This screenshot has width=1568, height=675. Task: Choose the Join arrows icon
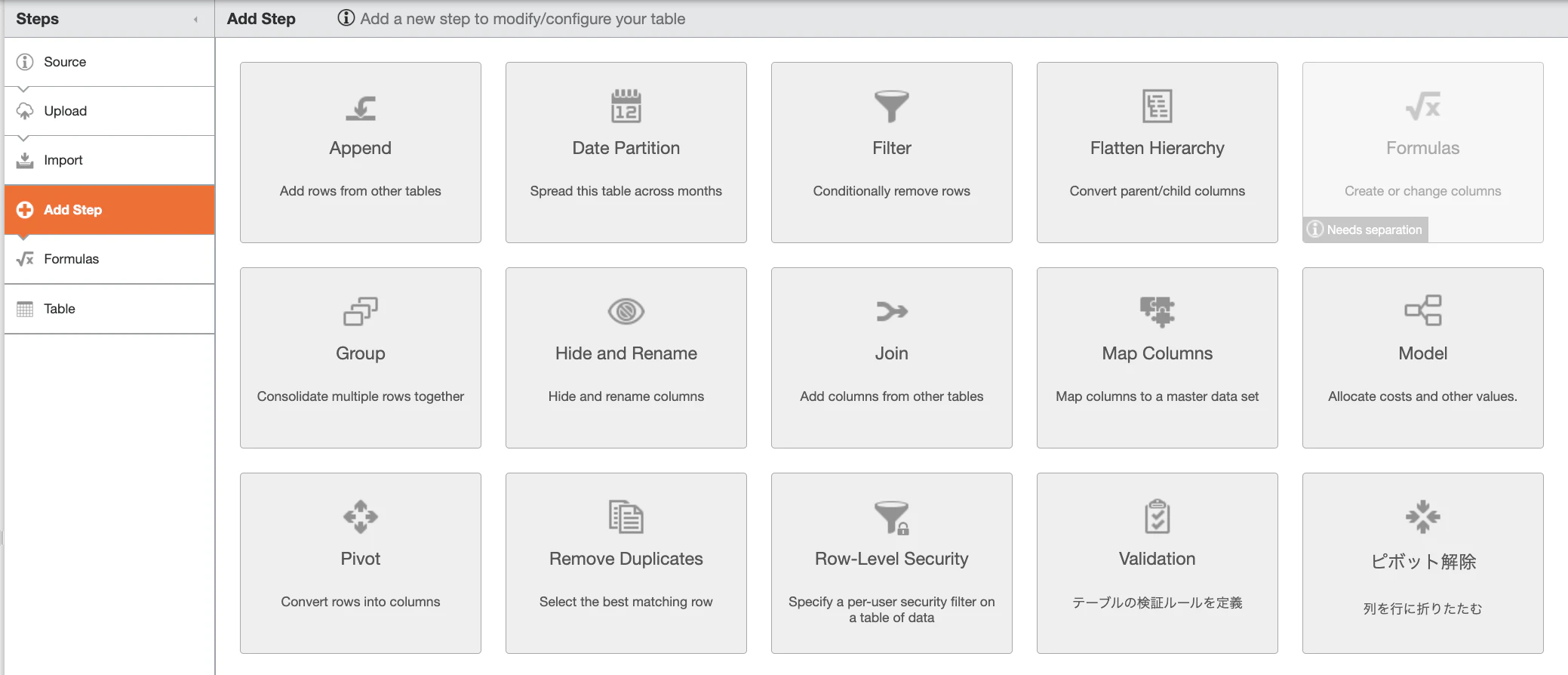click(x=892, y=311)
